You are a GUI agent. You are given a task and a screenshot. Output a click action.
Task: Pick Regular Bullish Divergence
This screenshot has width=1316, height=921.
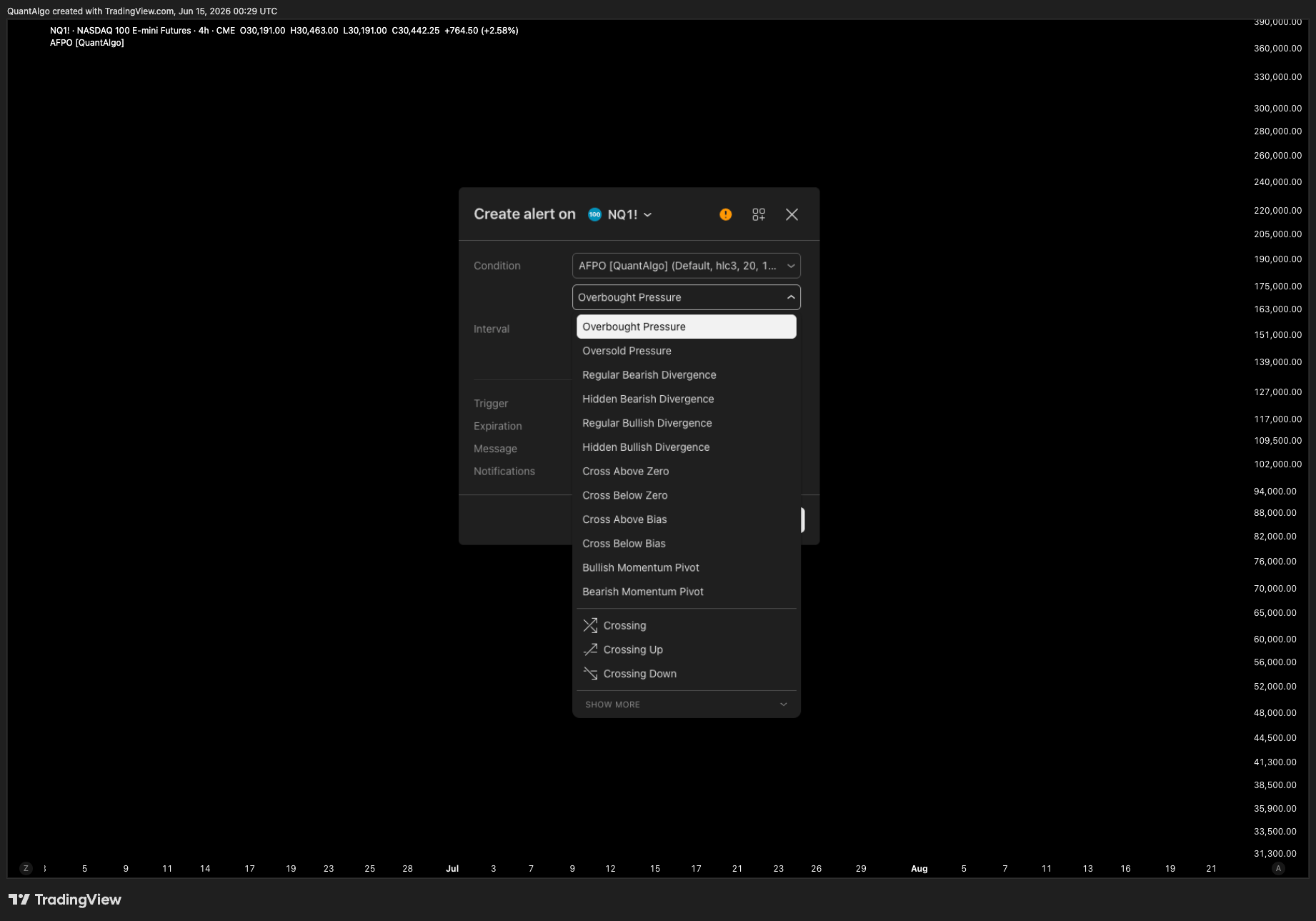(x=686, y=423)
